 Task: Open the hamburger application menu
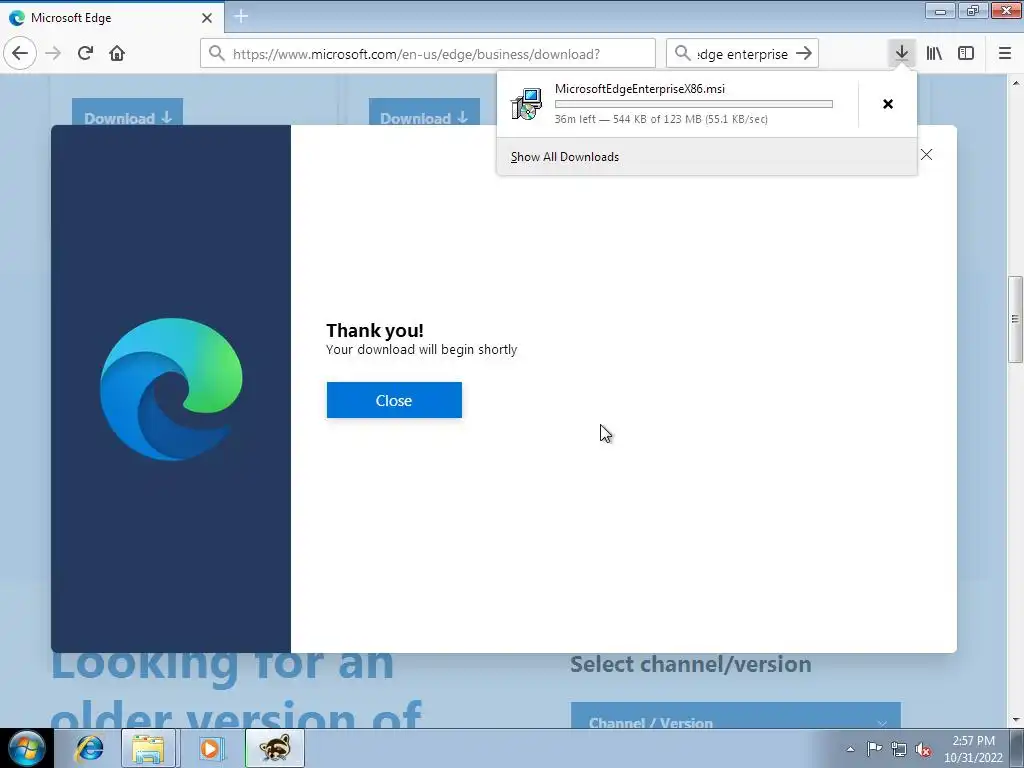pos(1005,53)
